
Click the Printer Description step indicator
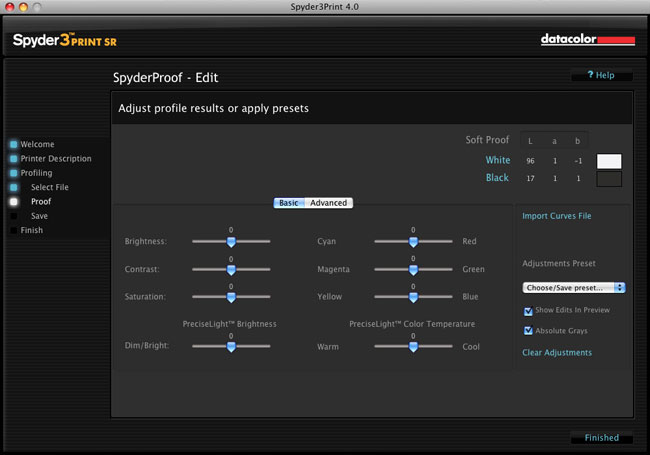coord(14,159)
